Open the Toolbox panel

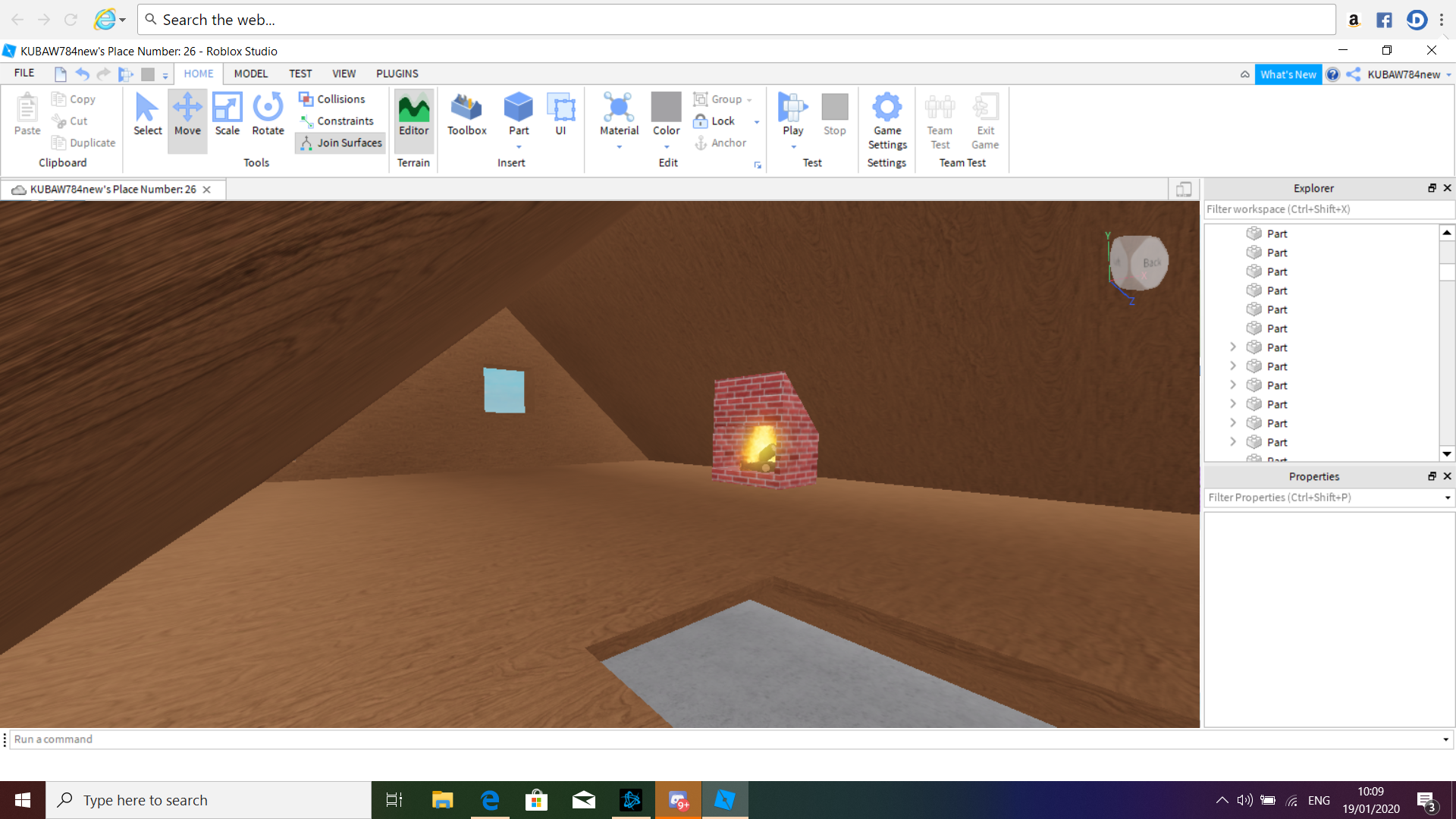coord(466,115)
